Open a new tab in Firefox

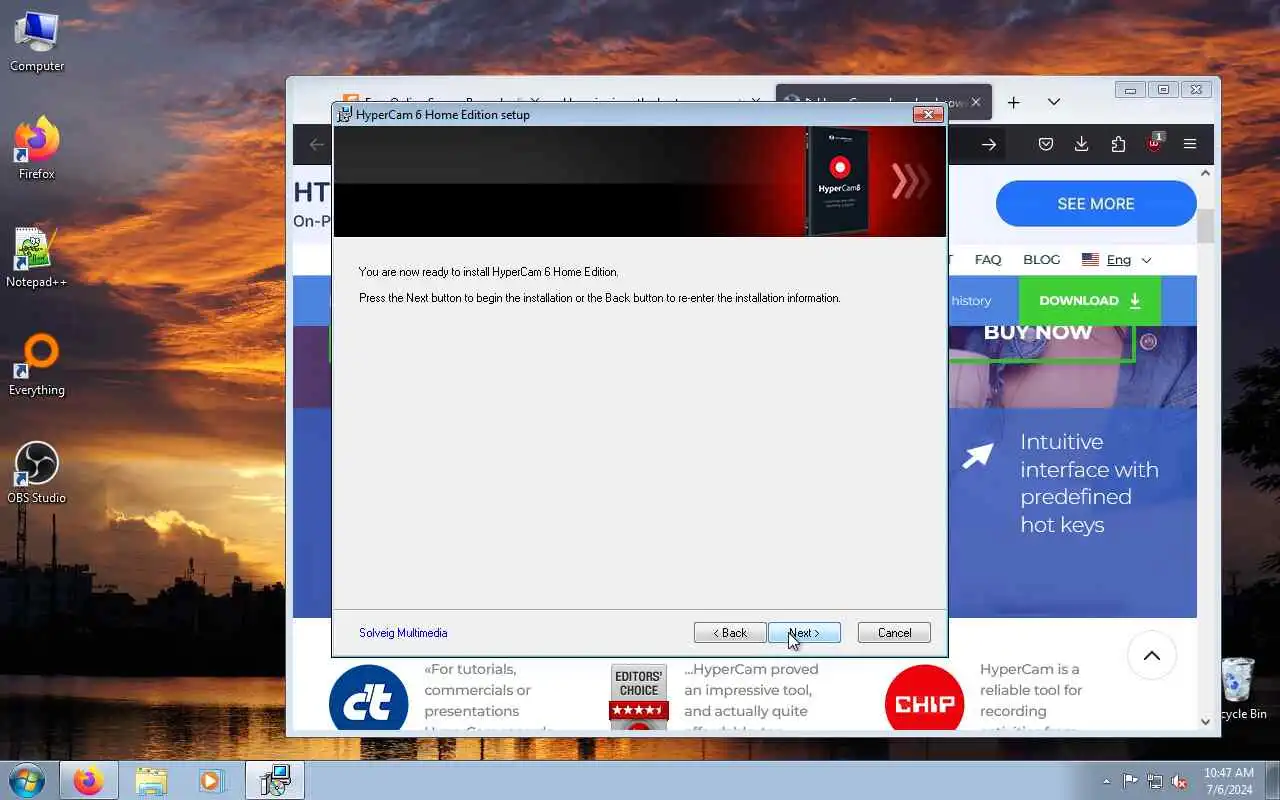[x=1013, y=102]
